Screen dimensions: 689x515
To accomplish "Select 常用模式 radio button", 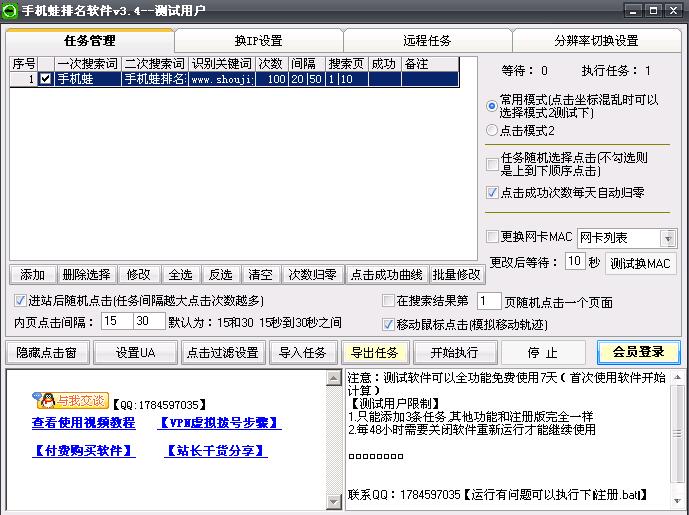I will [x=492, y=105].
